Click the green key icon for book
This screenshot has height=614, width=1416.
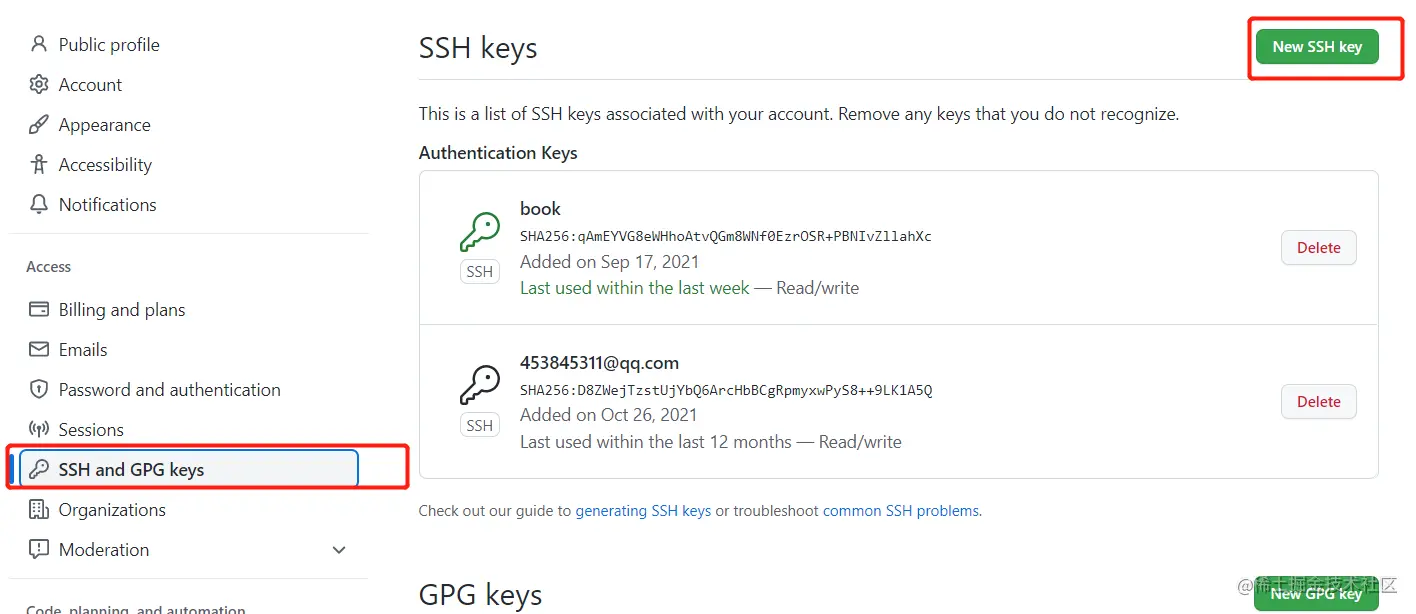(x=480, y=233)
